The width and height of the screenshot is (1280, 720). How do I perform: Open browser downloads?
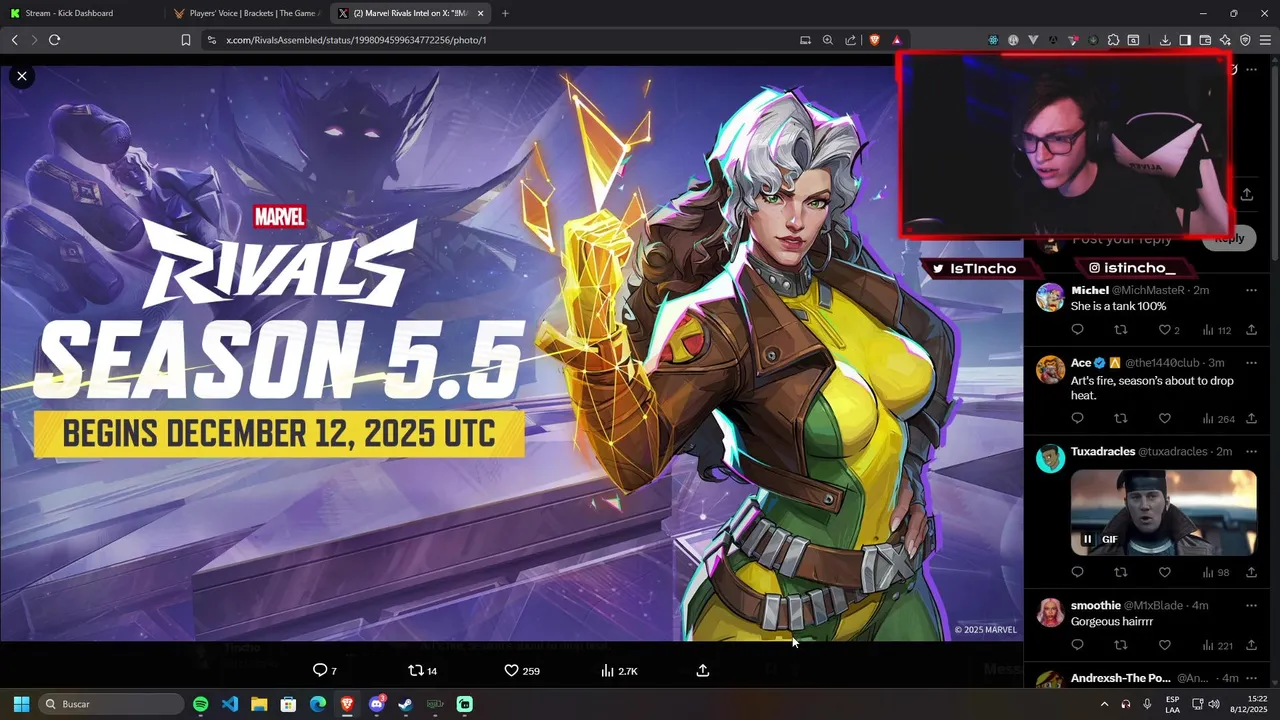click(1165, 40)
